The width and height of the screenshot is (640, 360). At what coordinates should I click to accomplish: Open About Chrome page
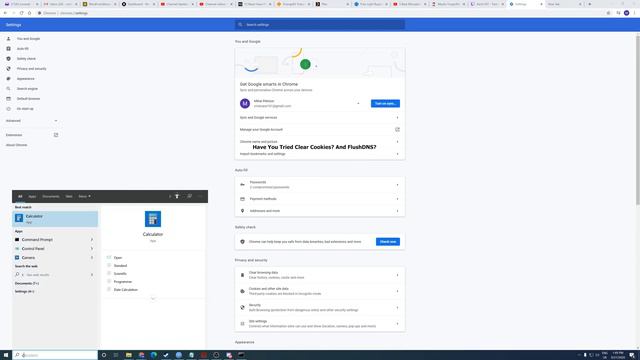[x=16, y=145]
